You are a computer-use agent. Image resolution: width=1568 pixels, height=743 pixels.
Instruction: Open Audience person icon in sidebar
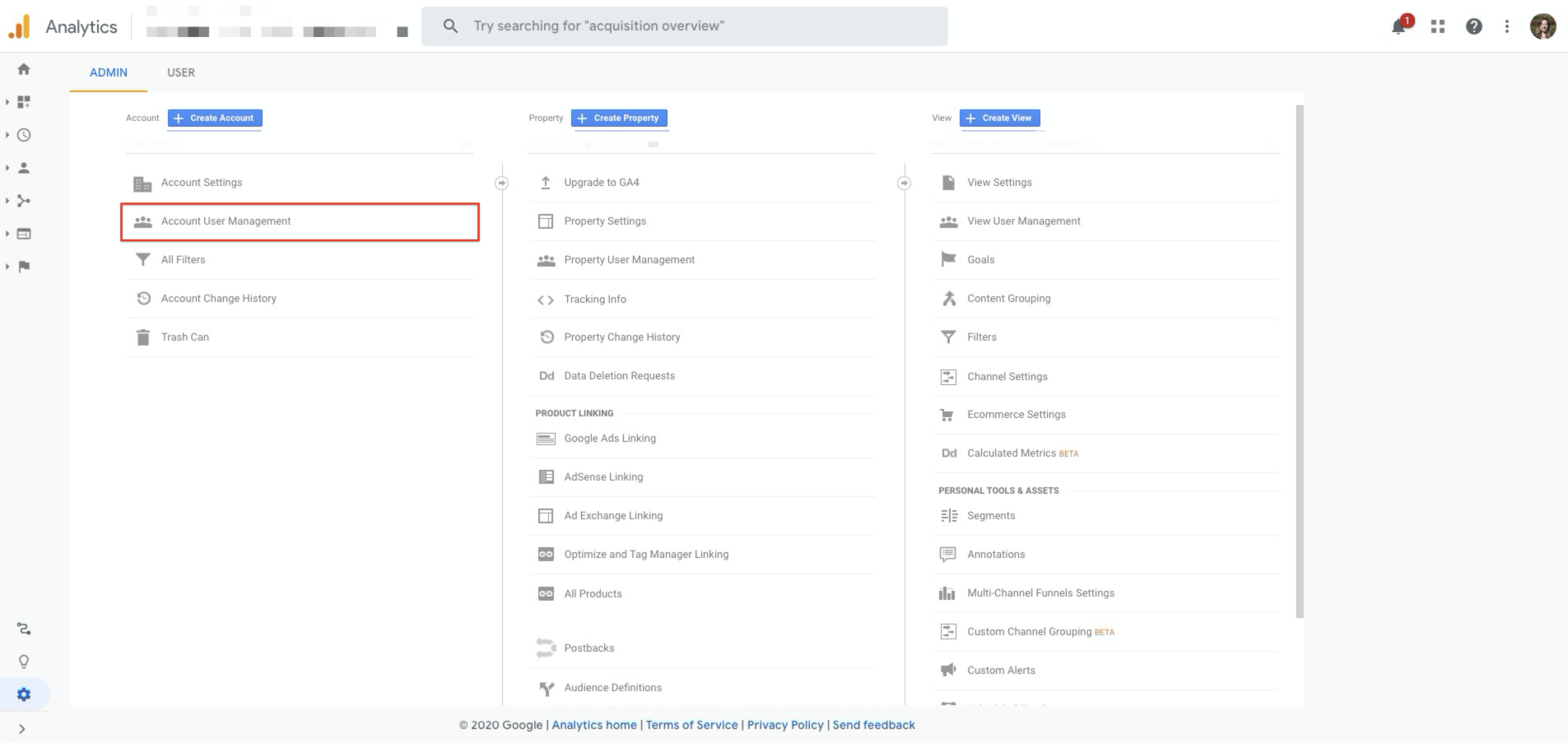click(24, 168)
